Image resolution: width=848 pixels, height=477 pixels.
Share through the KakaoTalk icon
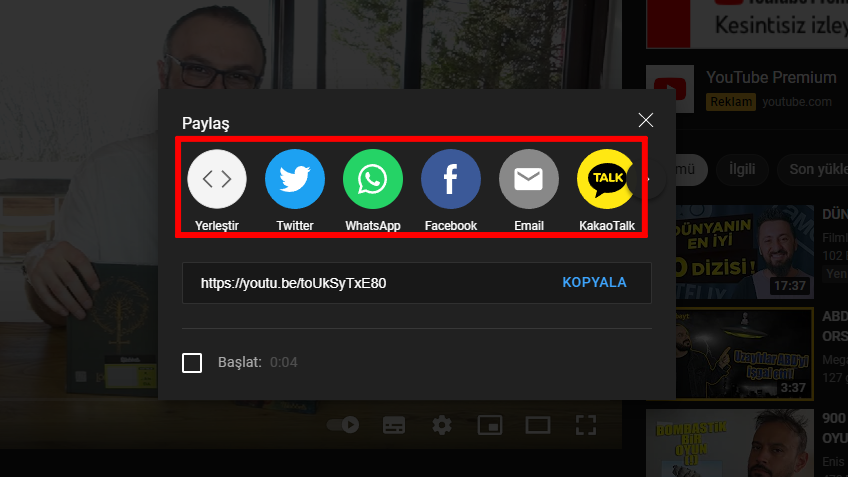coord(606,179)
